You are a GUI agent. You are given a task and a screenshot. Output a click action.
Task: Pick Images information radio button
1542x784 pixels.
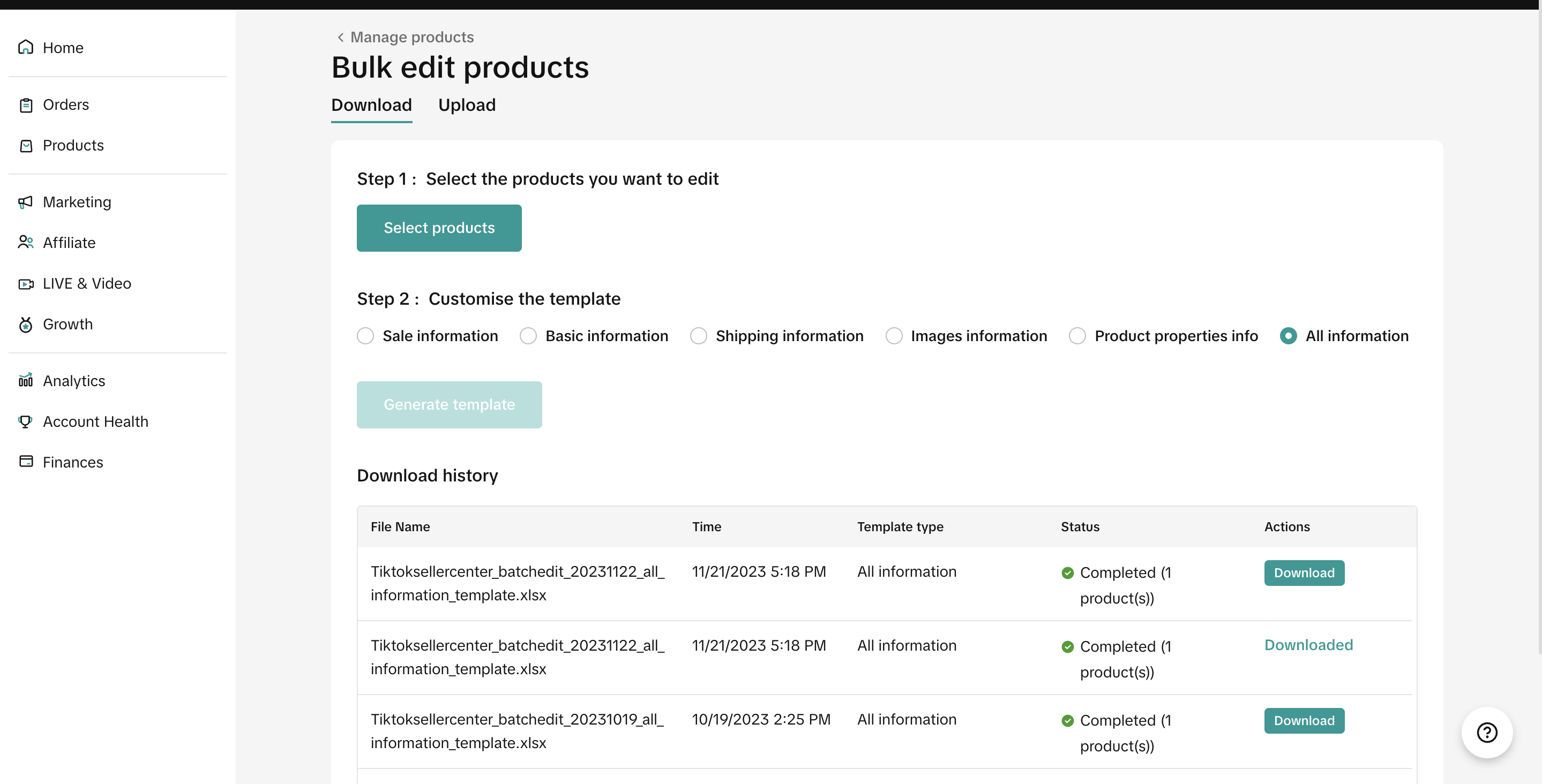(x=894, y=336)
